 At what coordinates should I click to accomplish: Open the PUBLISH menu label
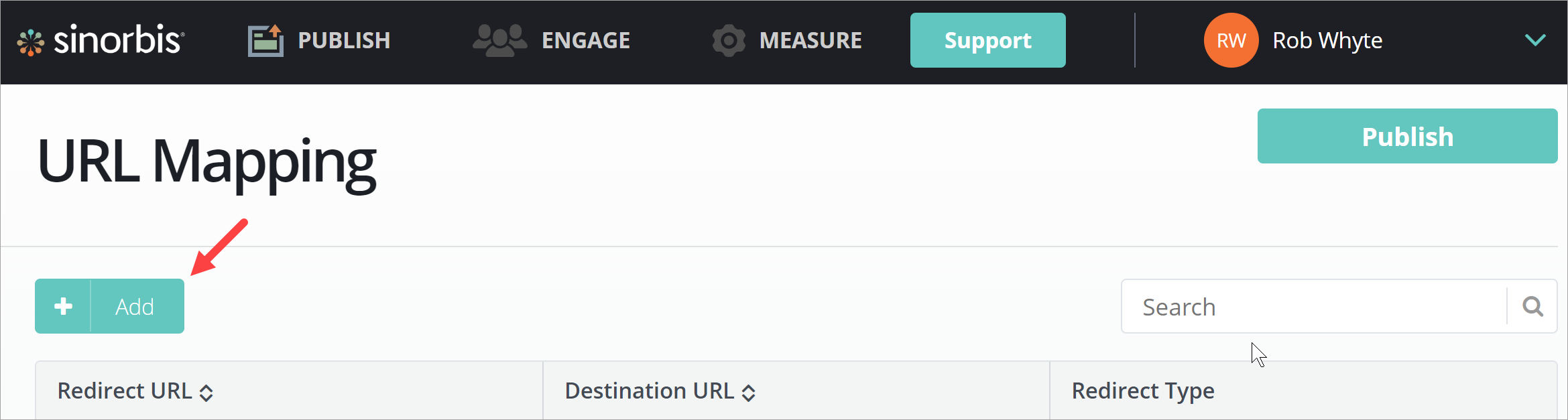344,41
